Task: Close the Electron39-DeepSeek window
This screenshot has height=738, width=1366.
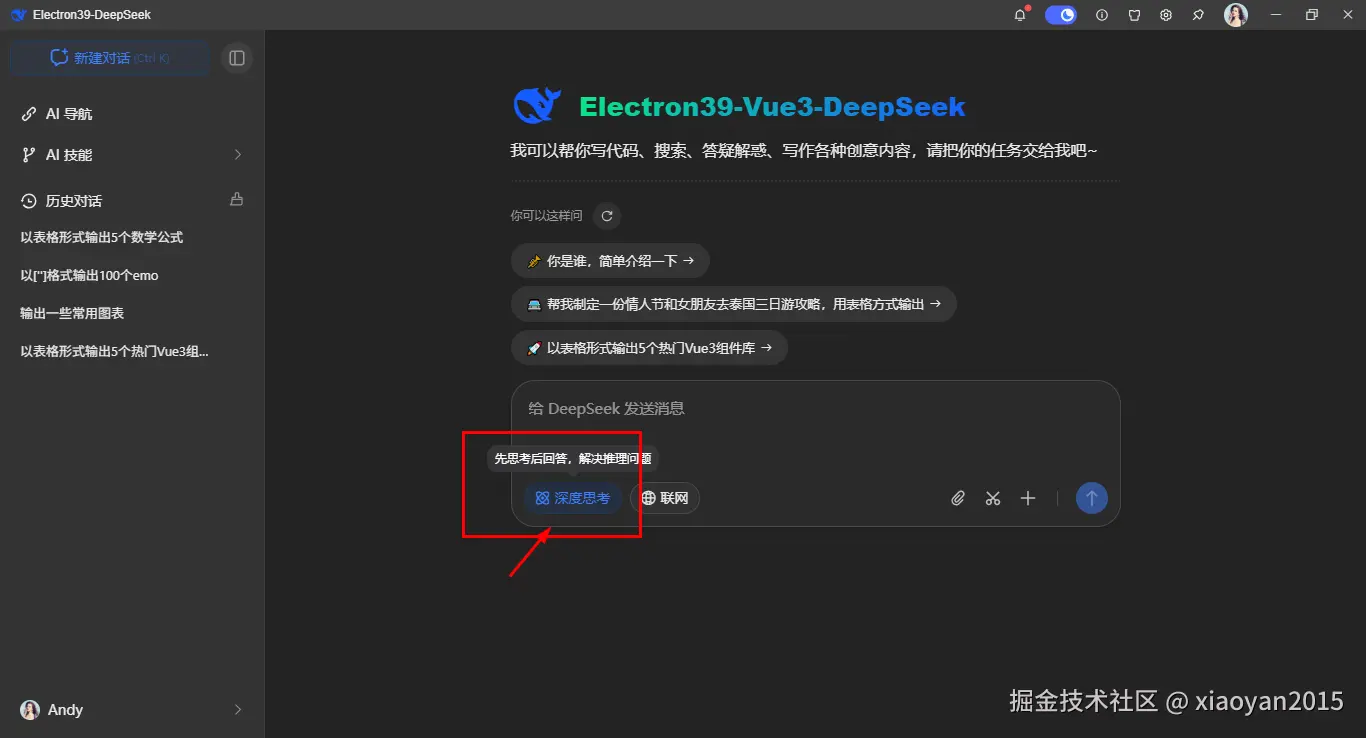Action: pos(1347,15)
